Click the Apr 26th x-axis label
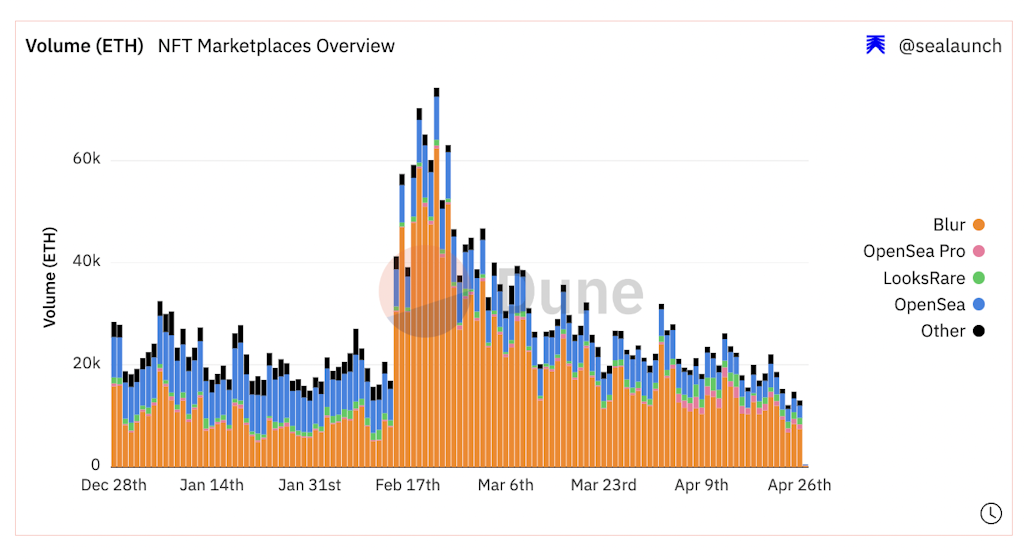Screen dimensions: 1024x559 [798, 485]
